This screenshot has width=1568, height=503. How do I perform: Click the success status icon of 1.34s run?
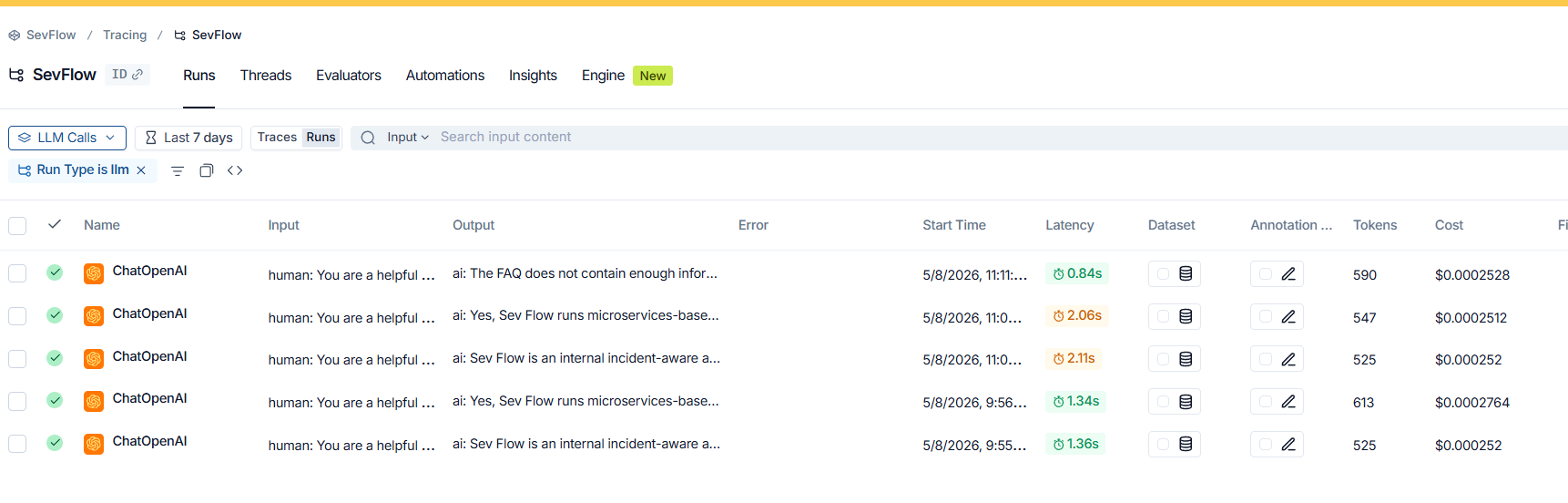point(55,400)
